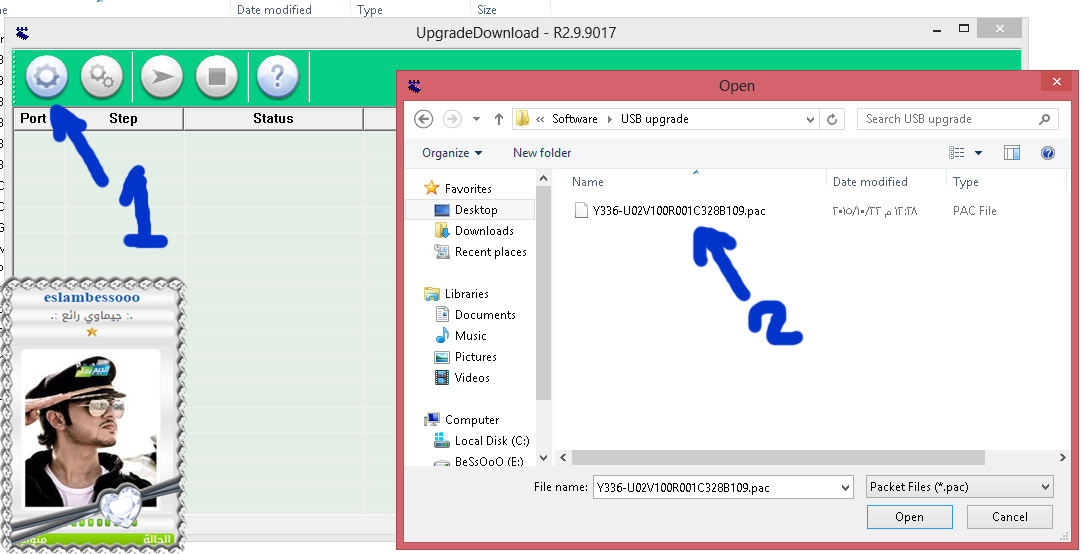Start downloading with the play arrow button
The image size is (1089, 554).
tap(162, 77)
